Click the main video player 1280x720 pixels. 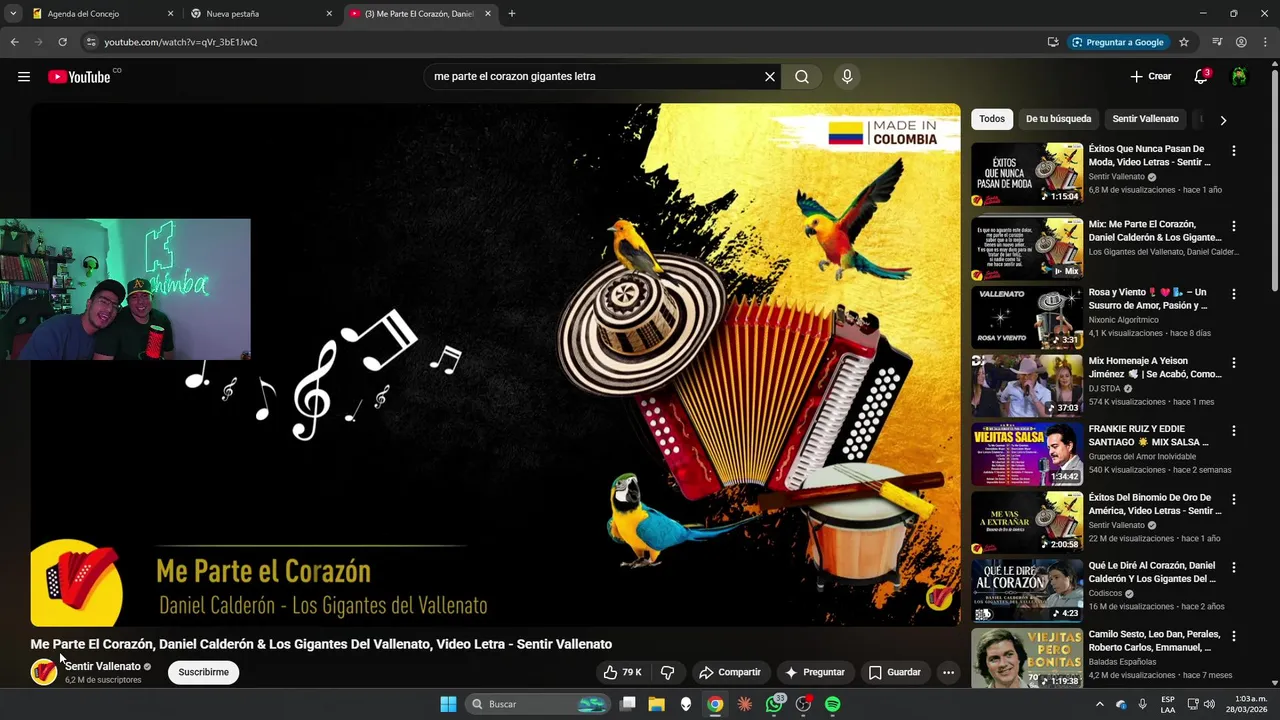tap(495, 365)
